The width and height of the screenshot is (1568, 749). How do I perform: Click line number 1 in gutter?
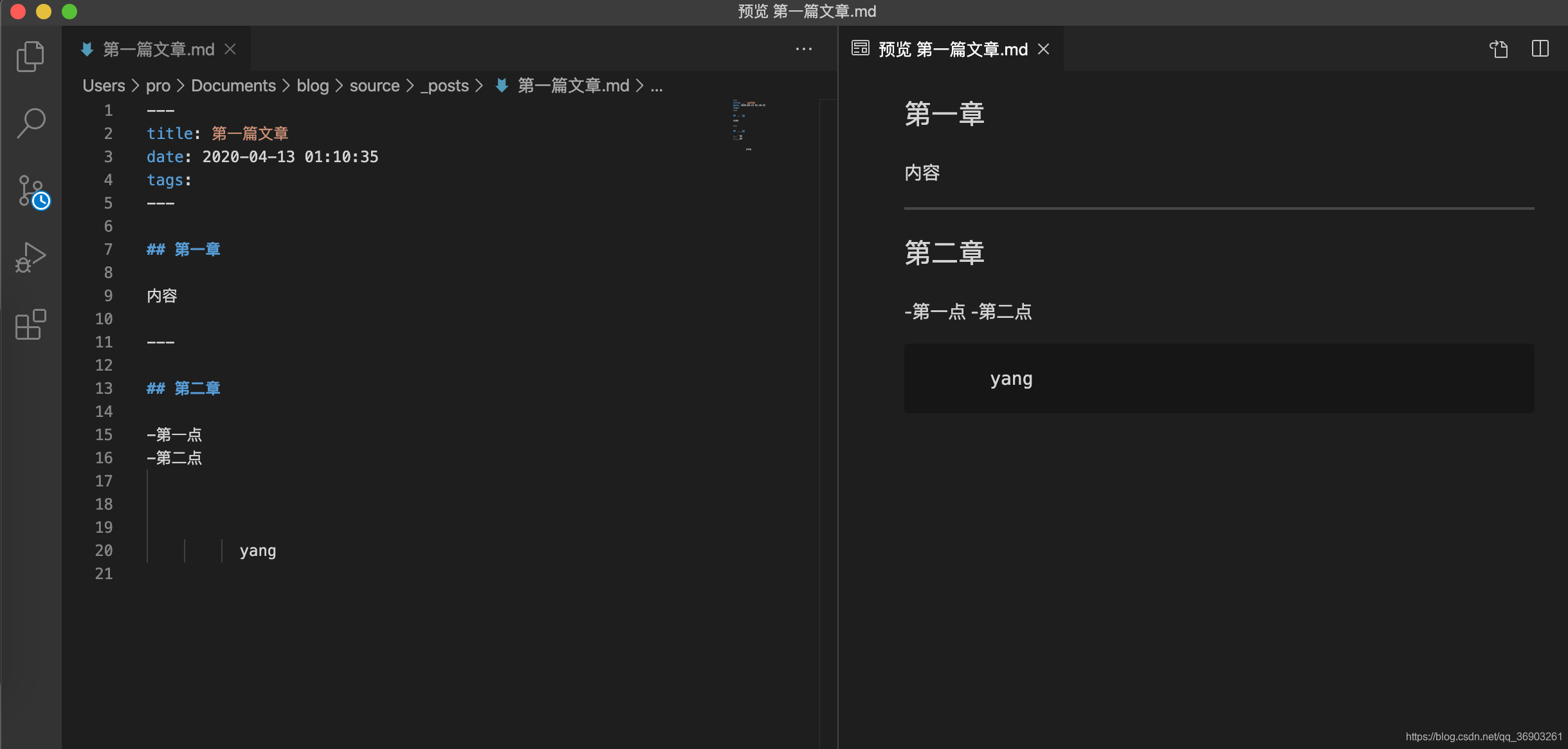pos(108,110)
